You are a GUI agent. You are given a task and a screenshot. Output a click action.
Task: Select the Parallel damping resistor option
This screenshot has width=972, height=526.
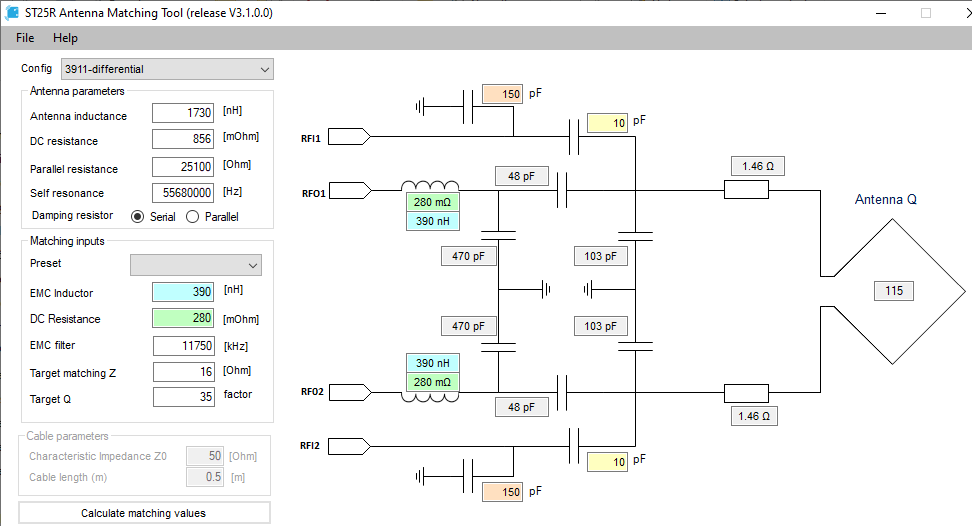pyautogui.click(x=193, y=217)
